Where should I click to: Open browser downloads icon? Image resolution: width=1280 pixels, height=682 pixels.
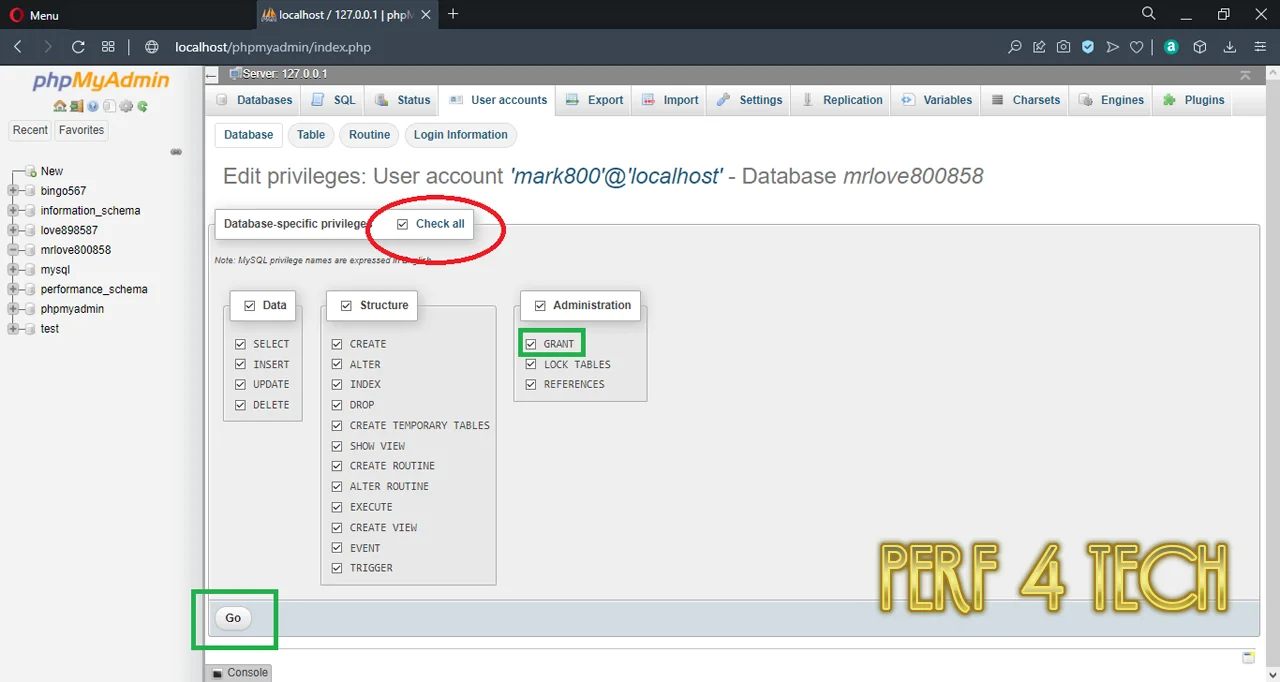tap(1230, 47)
